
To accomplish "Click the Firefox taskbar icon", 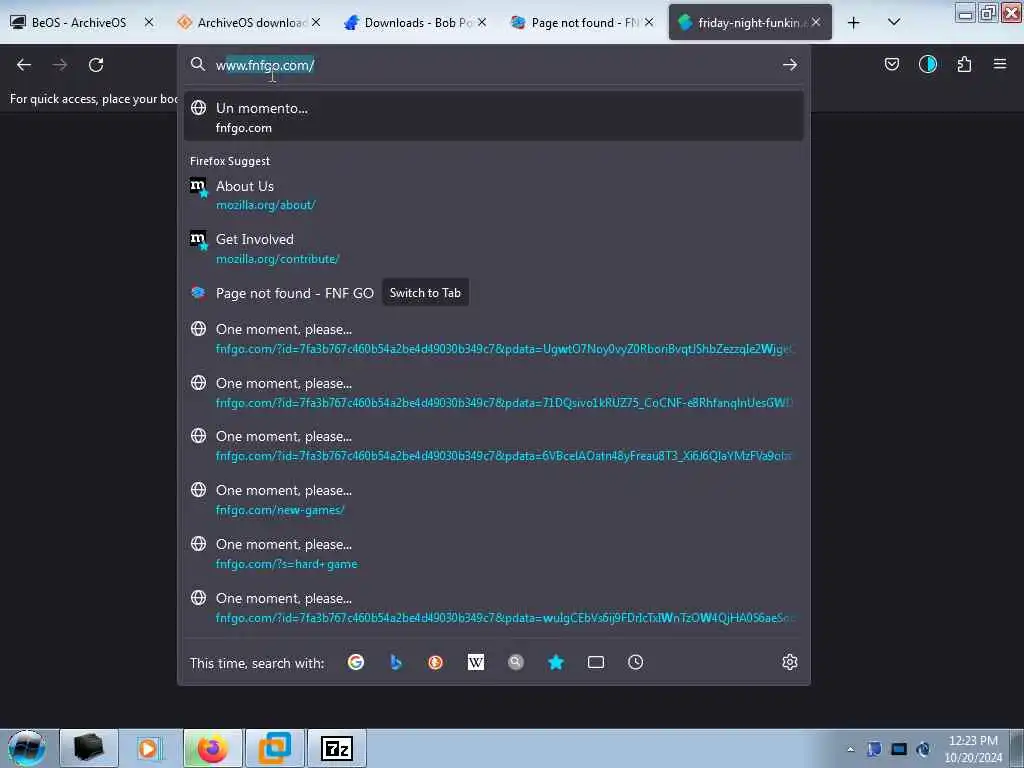I will point(212,748).
